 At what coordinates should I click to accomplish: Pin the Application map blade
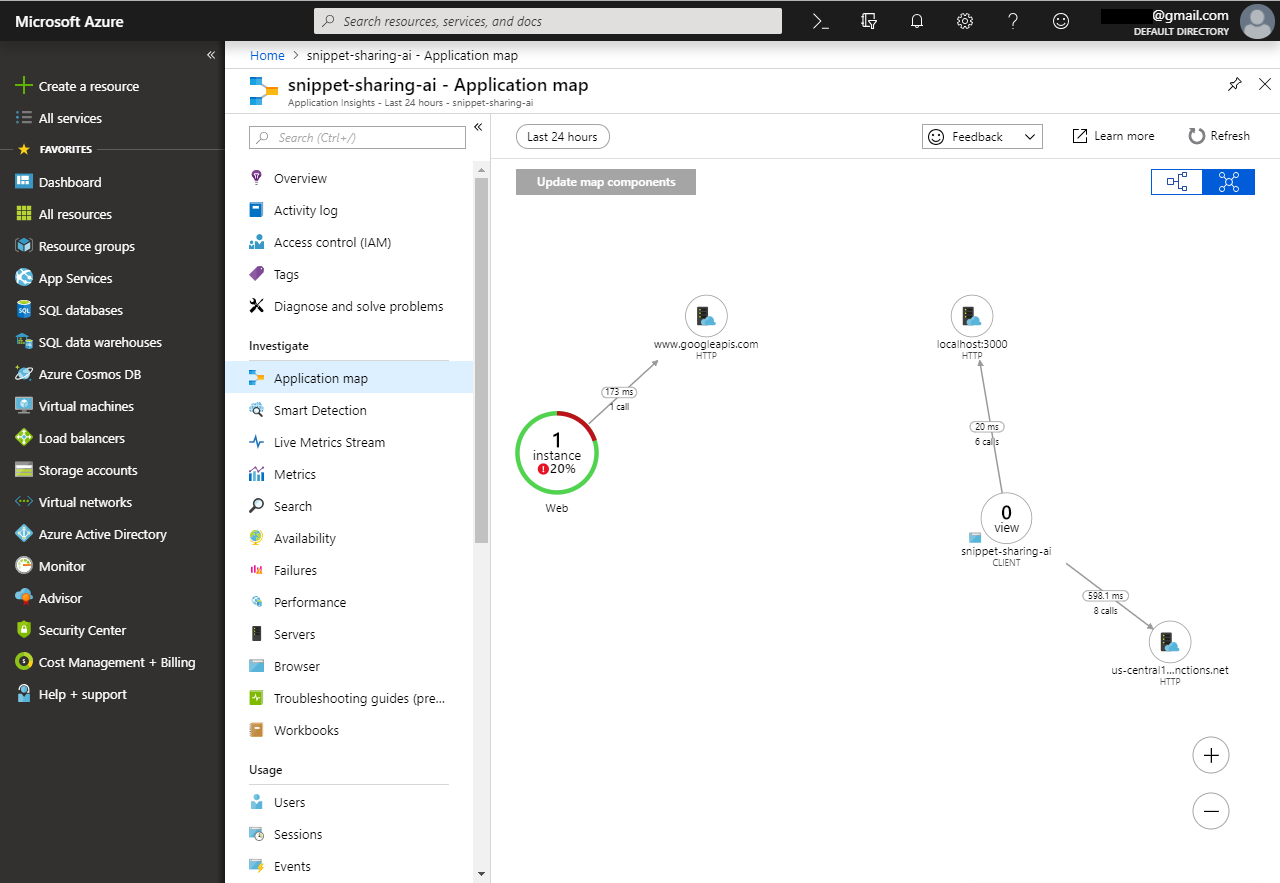pos(1235,85)
